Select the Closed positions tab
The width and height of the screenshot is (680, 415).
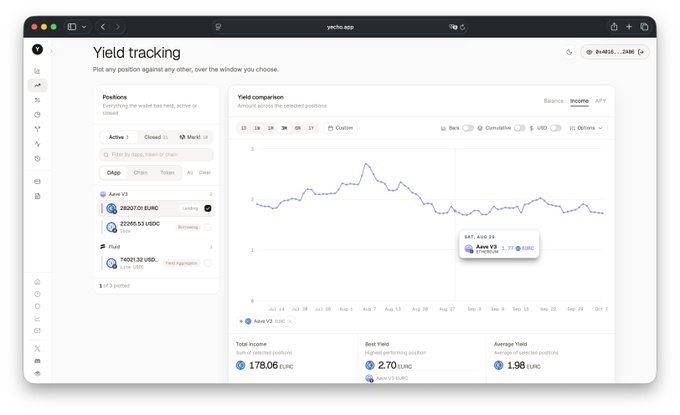tap(156, 137)
